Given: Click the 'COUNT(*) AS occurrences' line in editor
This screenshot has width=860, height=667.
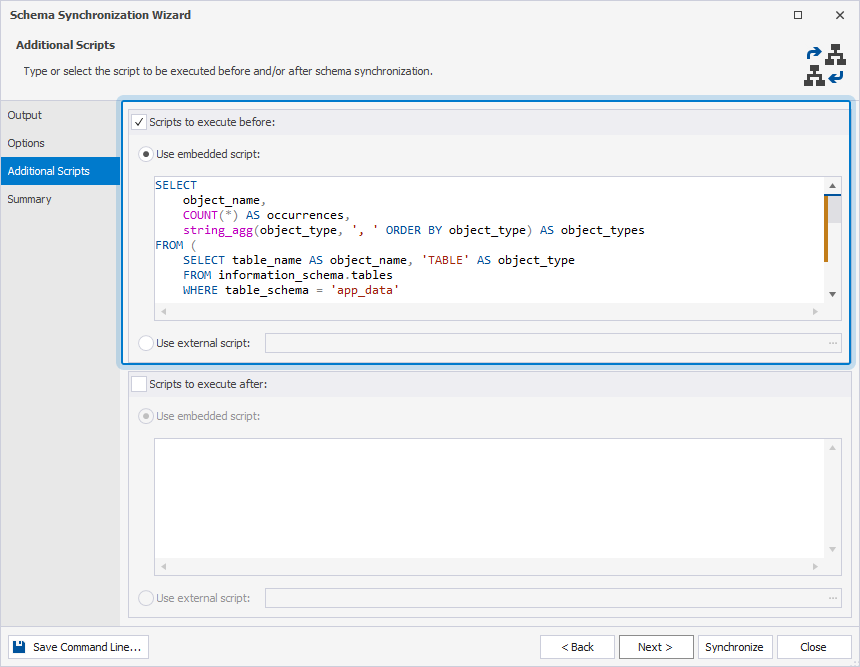Looking at the screenshot, I should [266, 215].
